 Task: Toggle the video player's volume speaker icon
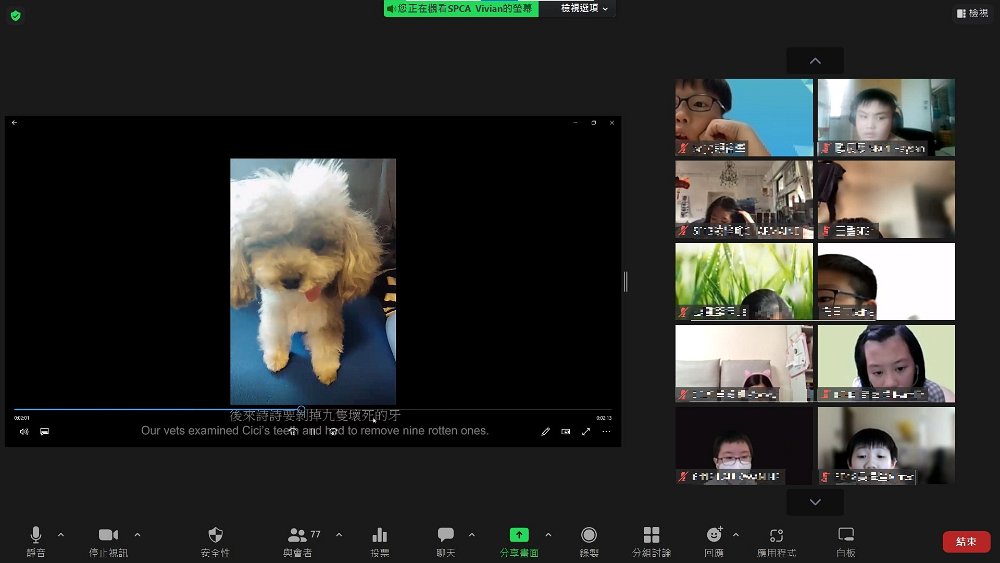24,432
